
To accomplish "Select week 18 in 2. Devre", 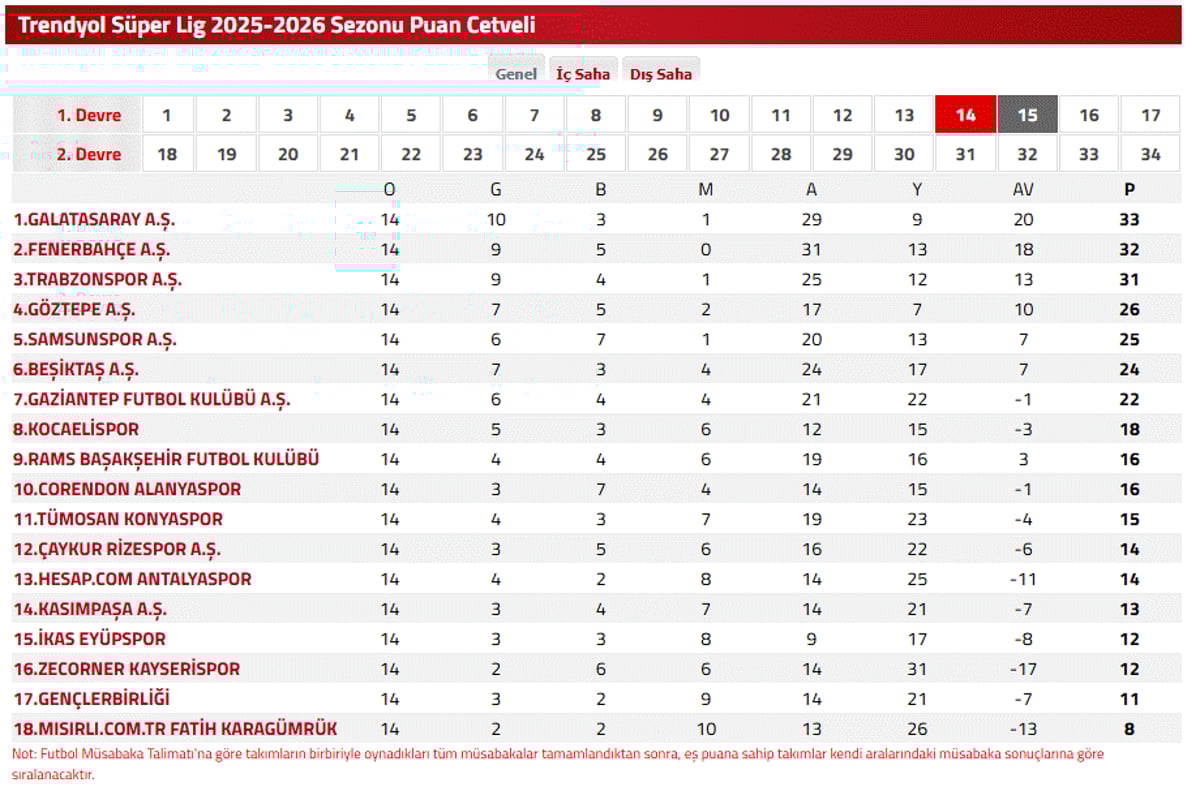I will click(x=166, y=154).
